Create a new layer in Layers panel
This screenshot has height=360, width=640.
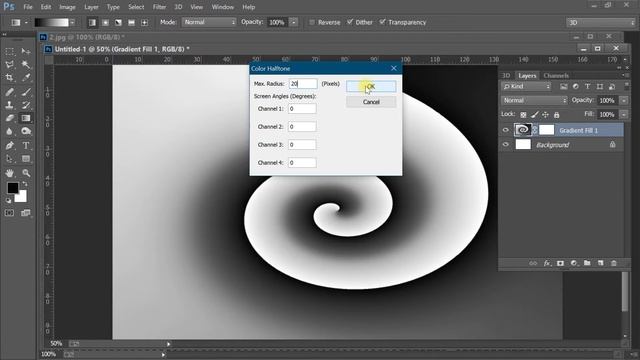600,263
